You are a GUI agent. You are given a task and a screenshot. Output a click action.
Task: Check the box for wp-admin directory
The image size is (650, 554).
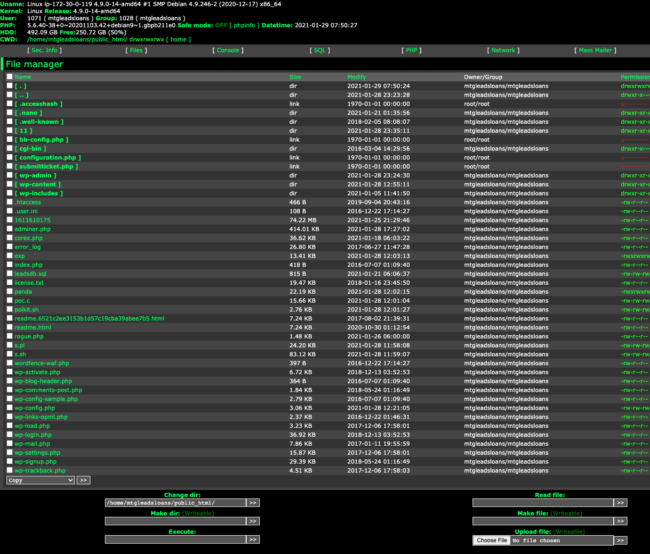click(10, 175)
